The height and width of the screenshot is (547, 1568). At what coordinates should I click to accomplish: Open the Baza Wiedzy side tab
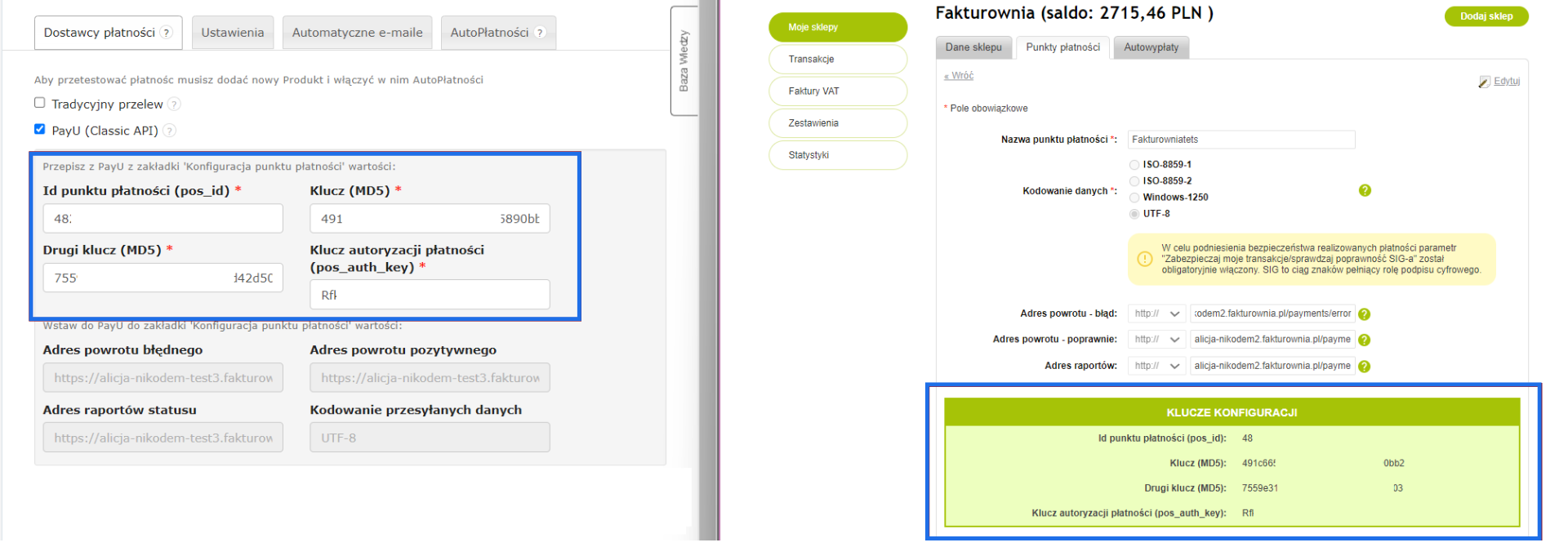click(x=684, y=61)
